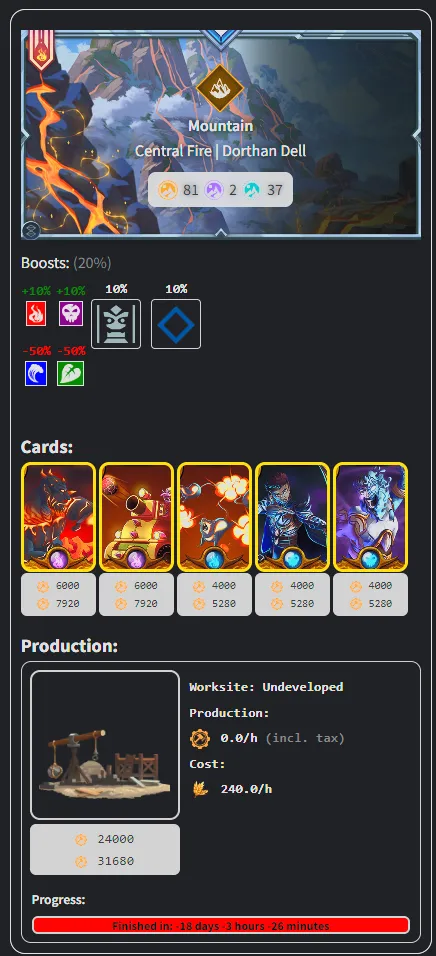The width and height of the screenshot is (436, 956).
Task: Click the Central Fire | Dorthan Dell label
Action: [220, 151]
